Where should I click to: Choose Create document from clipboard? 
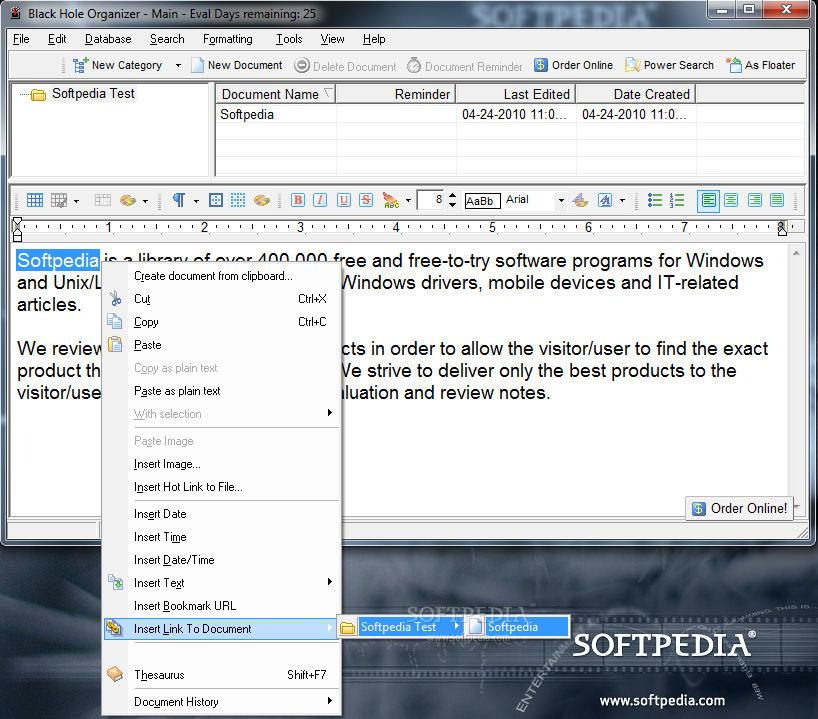pyautogui.click(x=222, y=276)
